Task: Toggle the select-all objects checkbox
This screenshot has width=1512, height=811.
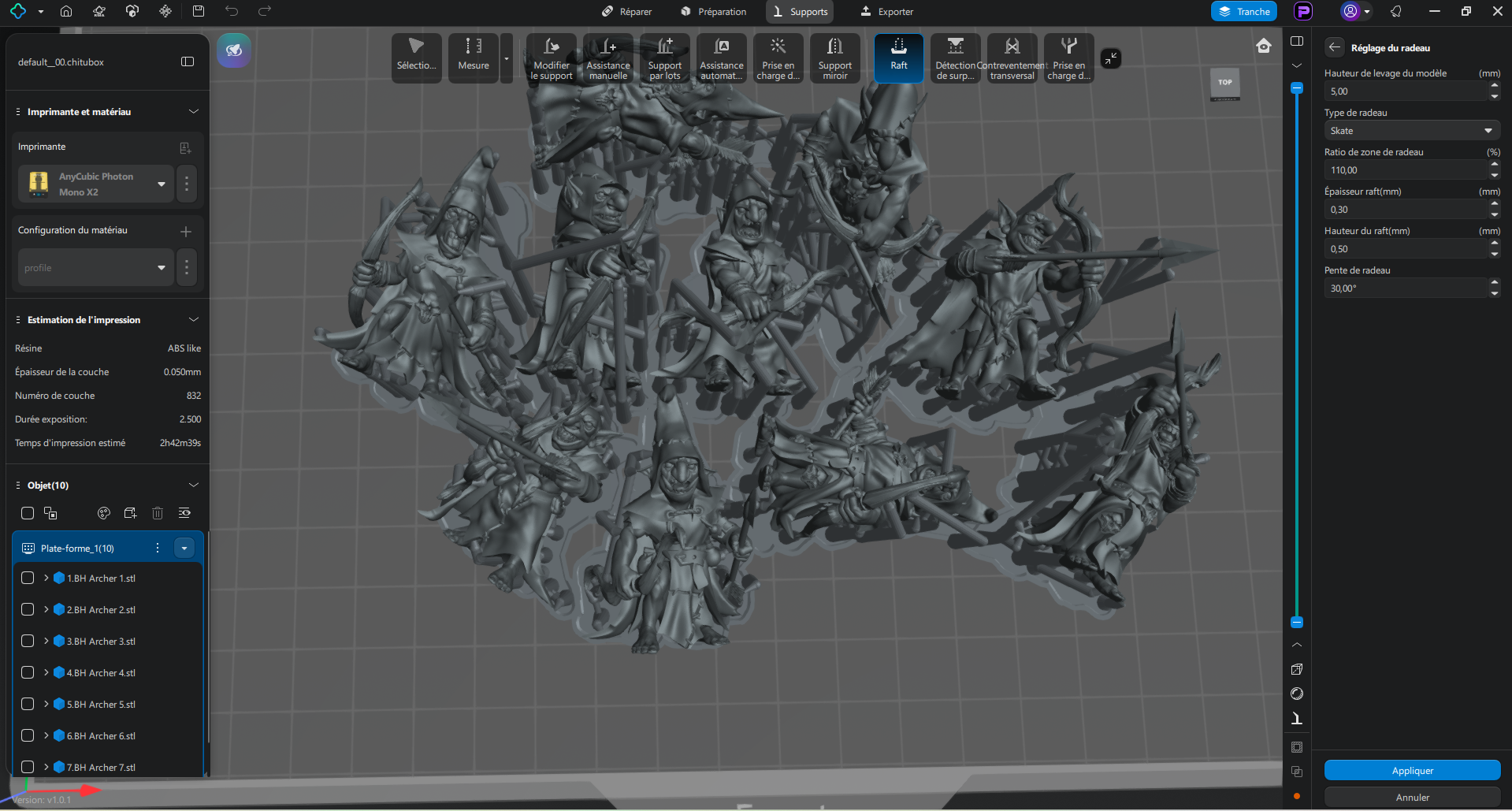Action: coord(28,513)
